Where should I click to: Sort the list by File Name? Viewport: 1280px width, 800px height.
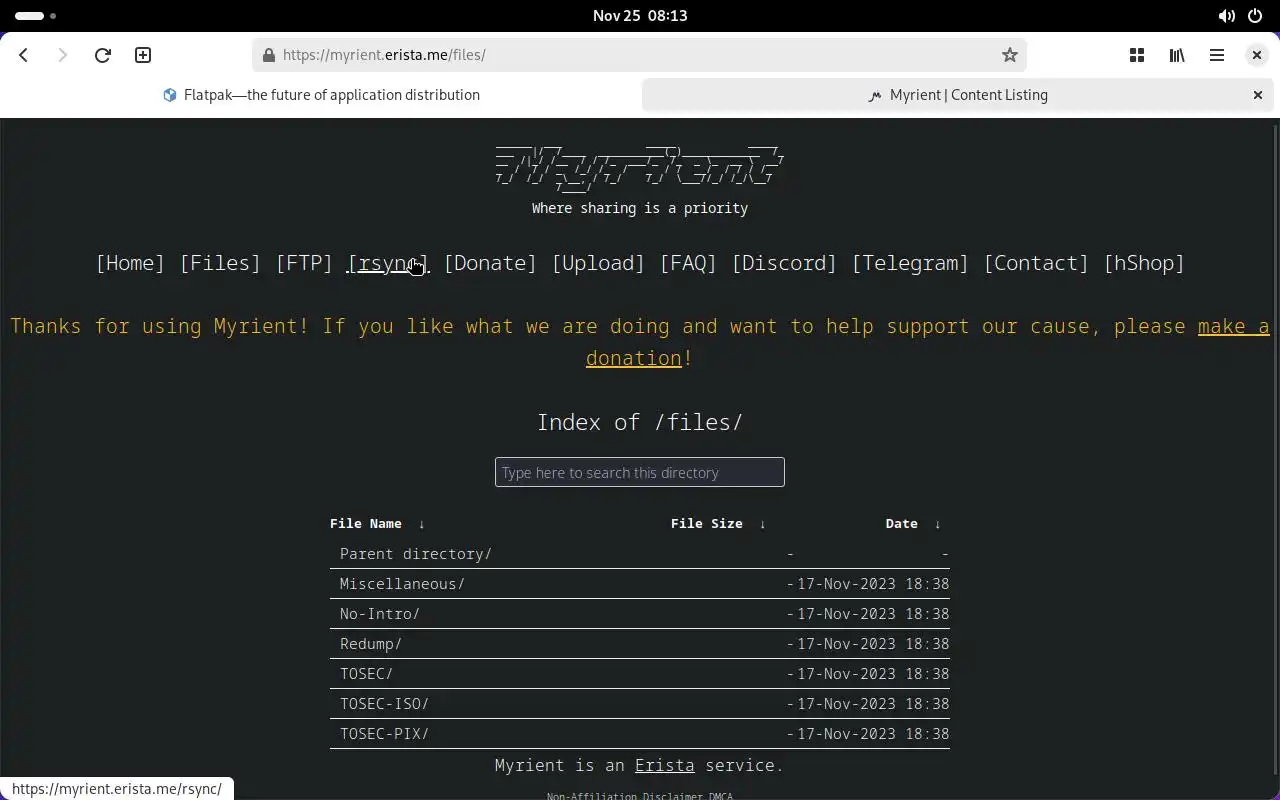366,524
